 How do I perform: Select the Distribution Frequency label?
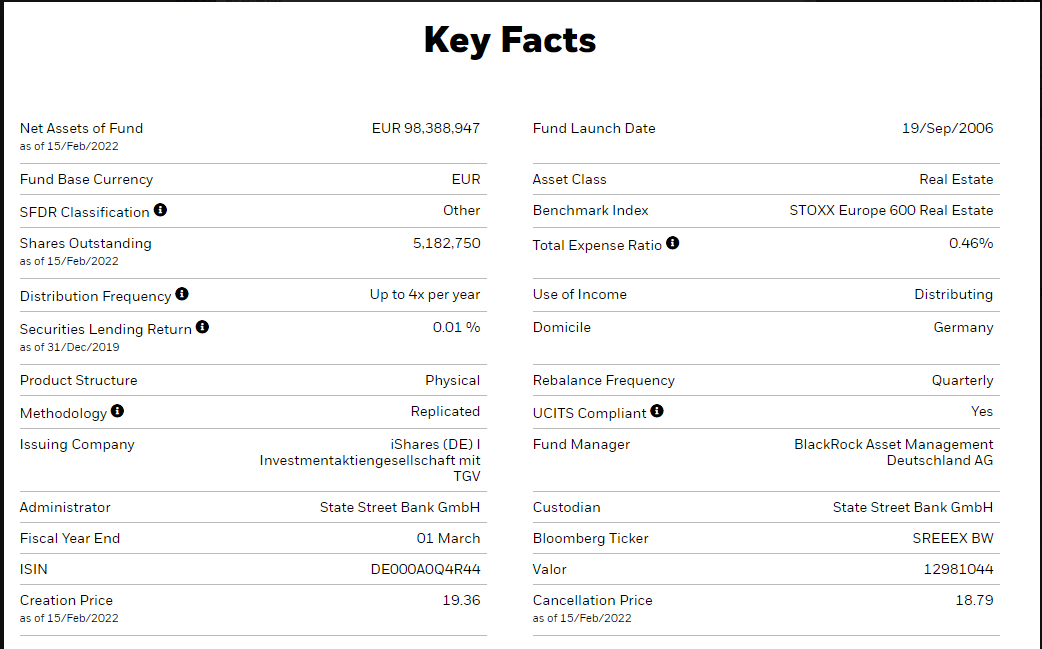(x=96, y=296)
